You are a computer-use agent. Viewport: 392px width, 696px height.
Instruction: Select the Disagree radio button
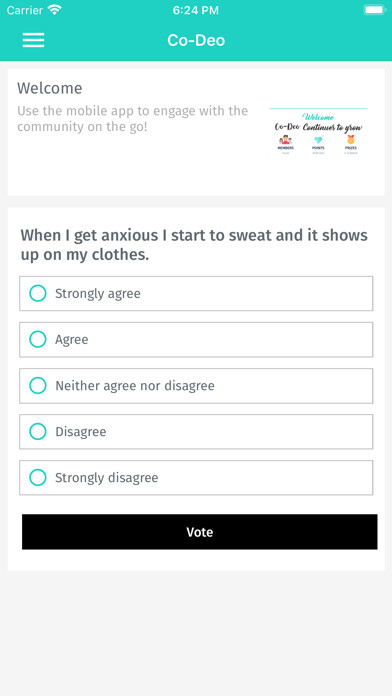coord(38,431)
